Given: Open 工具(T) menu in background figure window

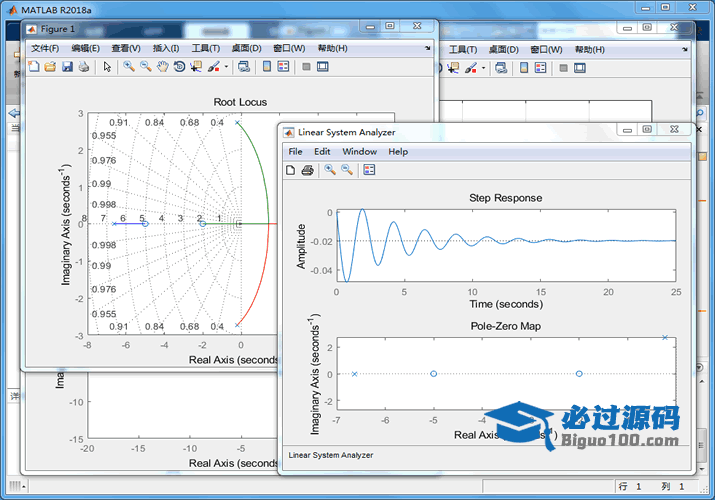Looking at the screenshot, I should (x=463, y=50).
